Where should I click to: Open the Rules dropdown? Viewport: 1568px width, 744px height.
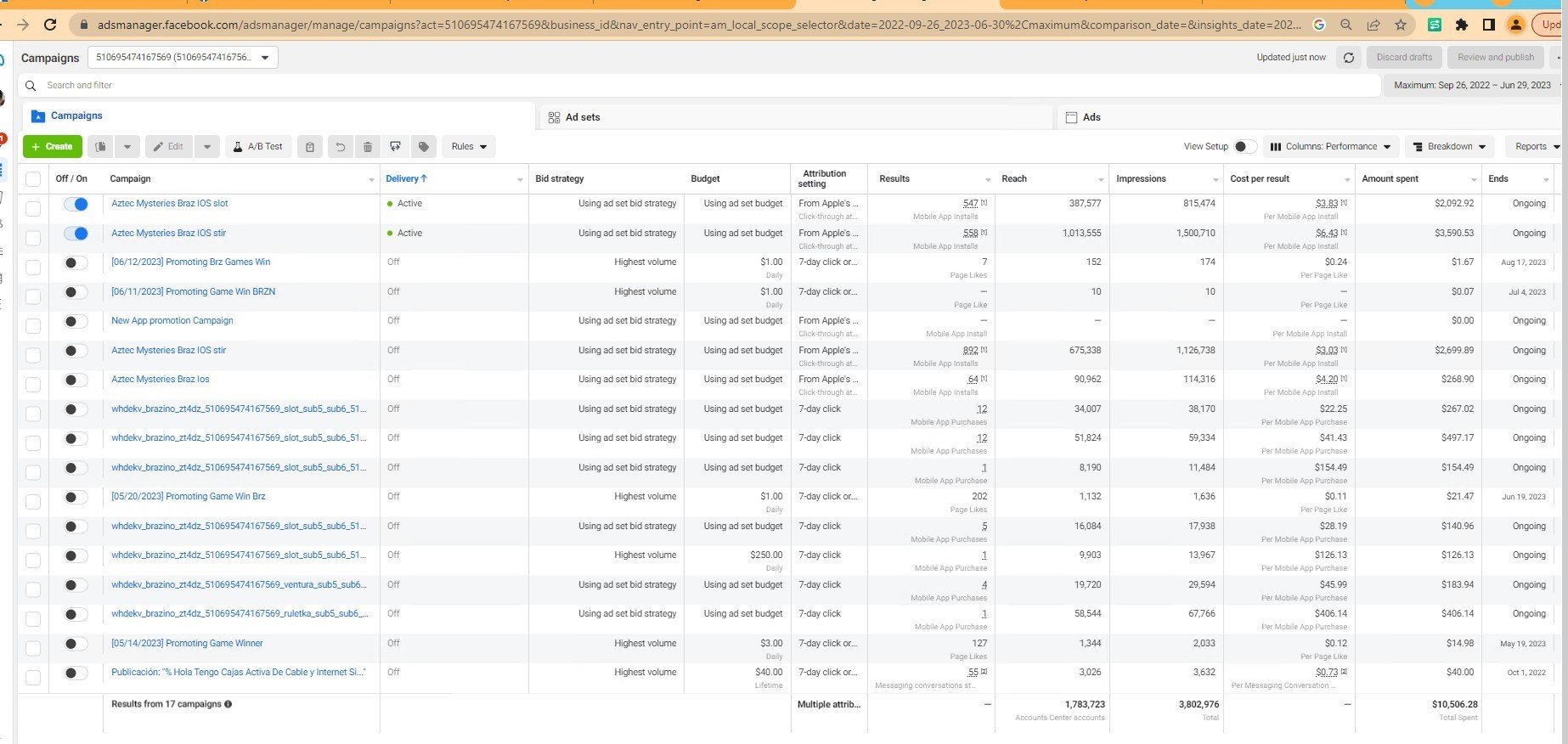(x=469, y=147)
